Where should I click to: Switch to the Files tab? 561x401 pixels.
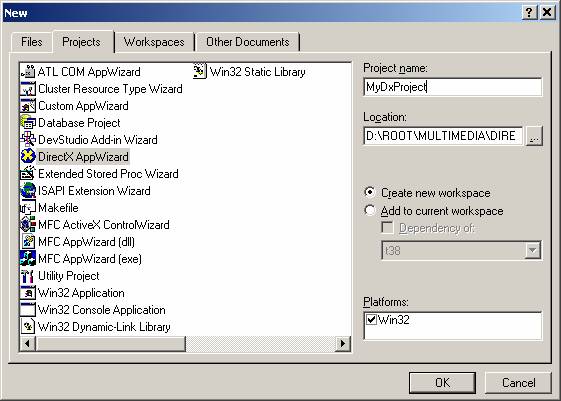(x=32, y=42)
